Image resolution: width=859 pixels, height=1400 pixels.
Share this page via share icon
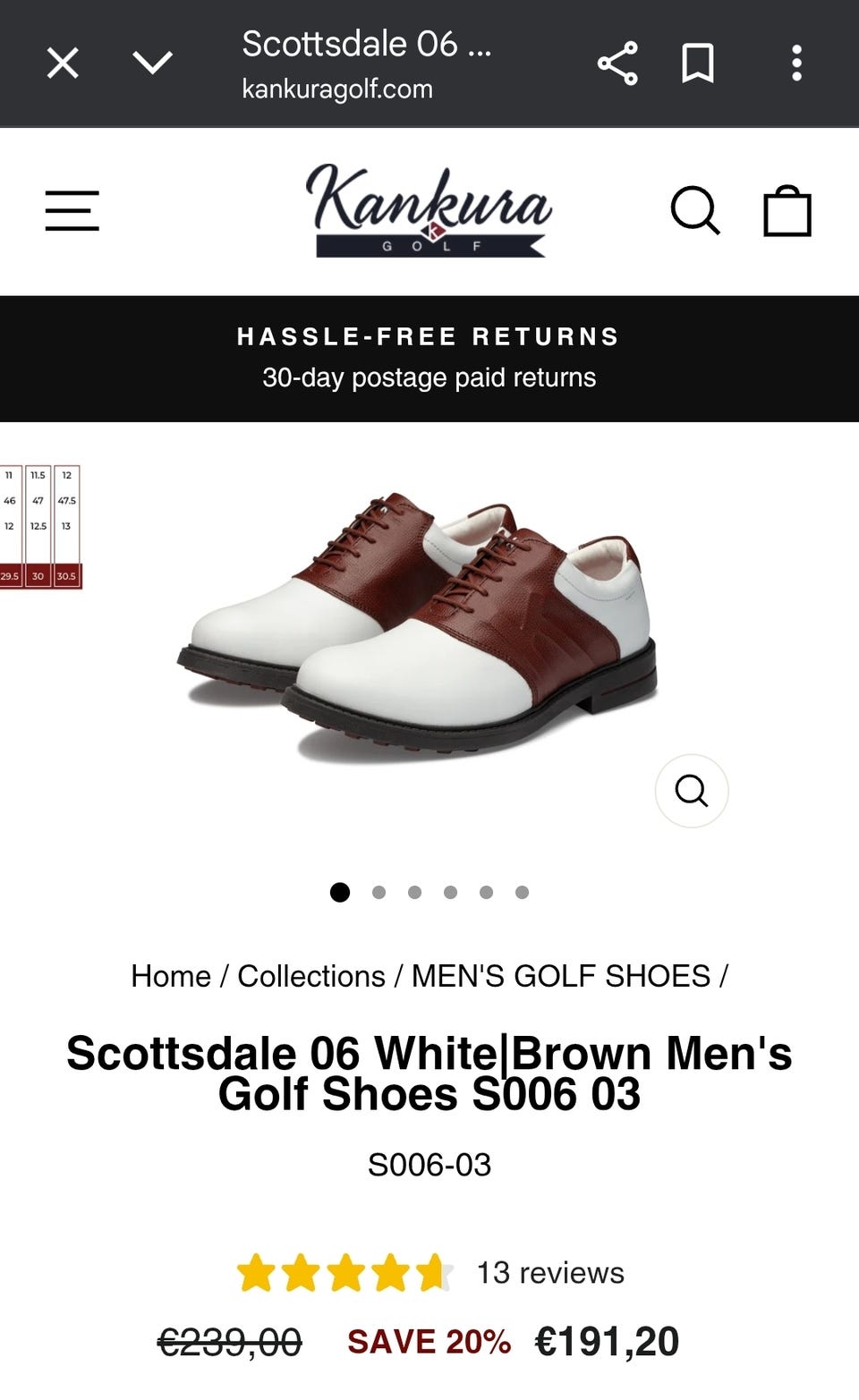[617, 64]
